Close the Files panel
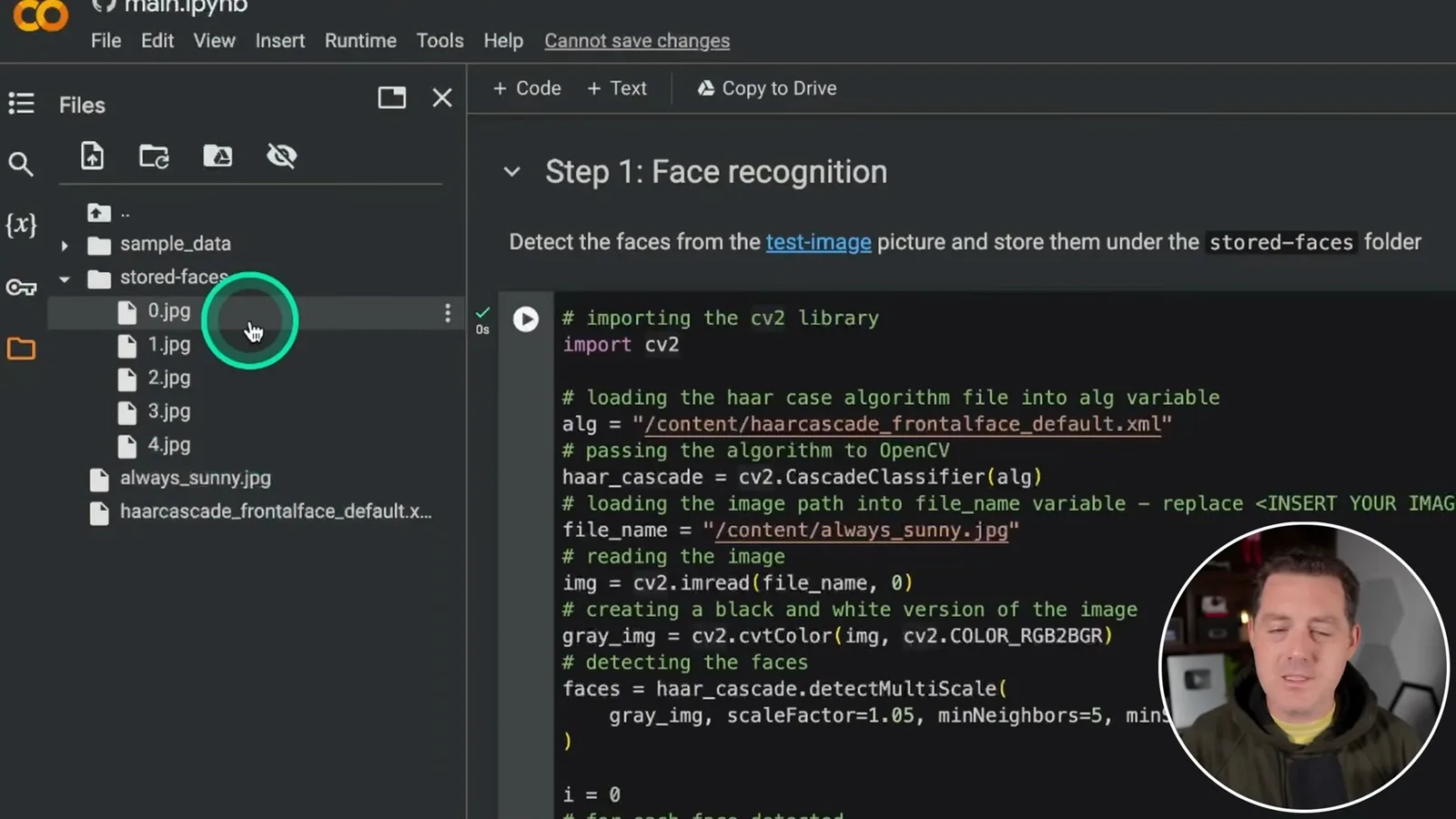This screenshot has height=819, width=1456. (442, 97)
